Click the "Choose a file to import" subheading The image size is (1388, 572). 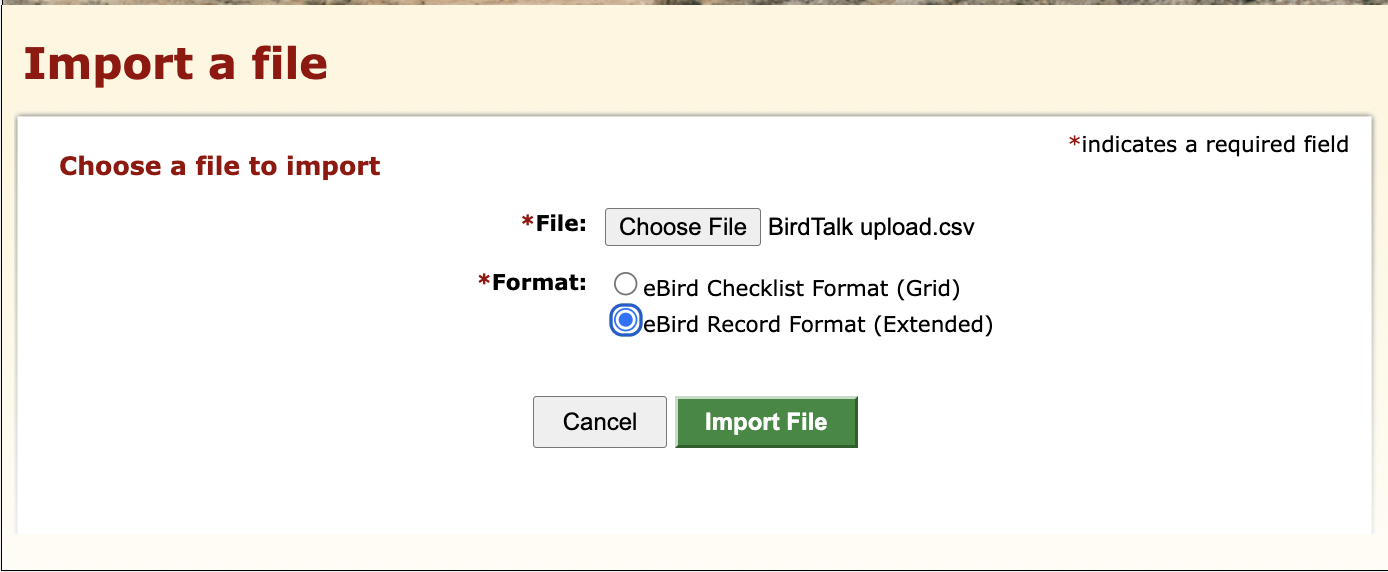(x=220, y=166)
